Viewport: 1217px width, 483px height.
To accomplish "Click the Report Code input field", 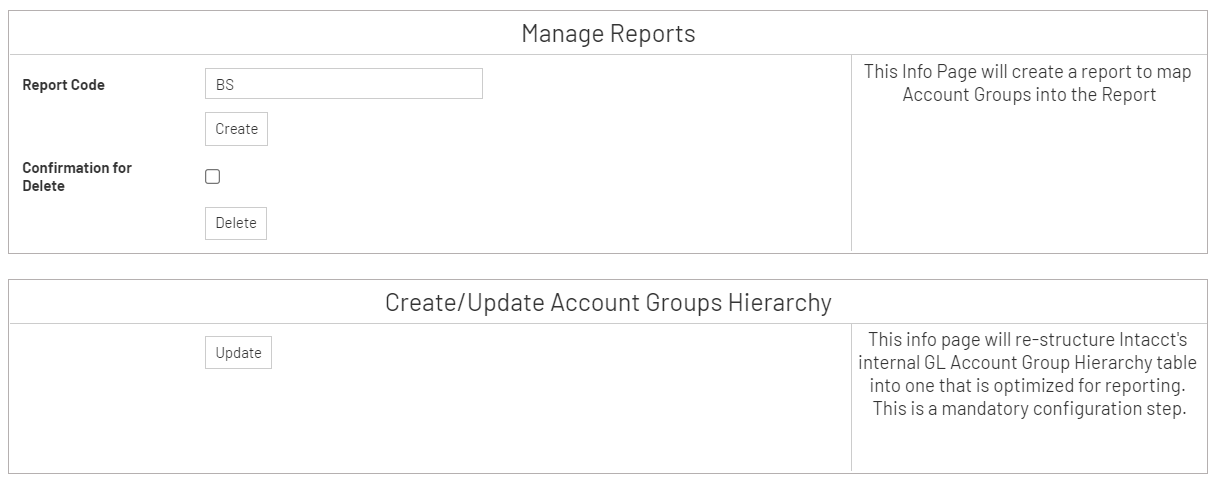I will click(343, 84).
